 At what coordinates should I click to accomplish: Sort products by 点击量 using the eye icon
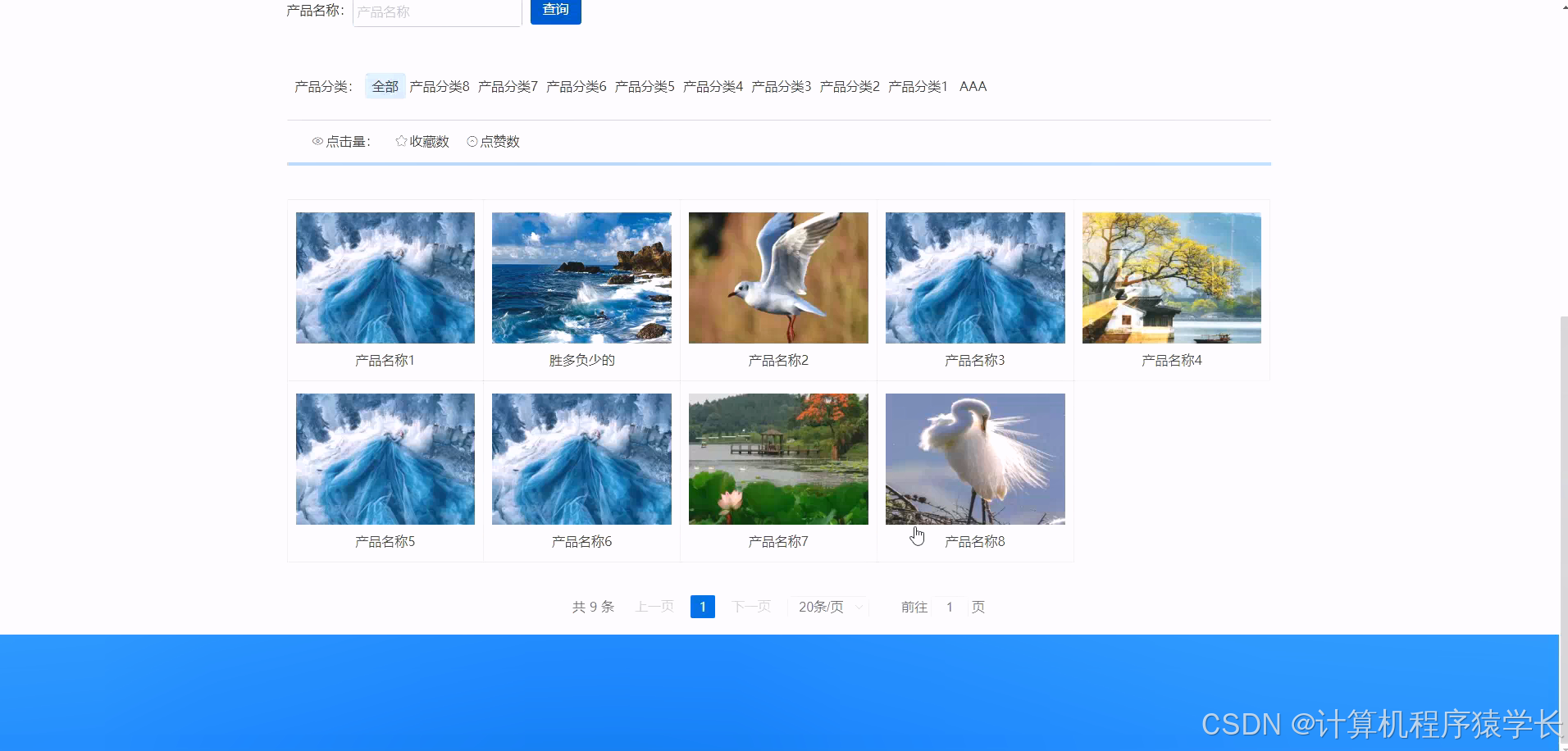pos(341,141)
